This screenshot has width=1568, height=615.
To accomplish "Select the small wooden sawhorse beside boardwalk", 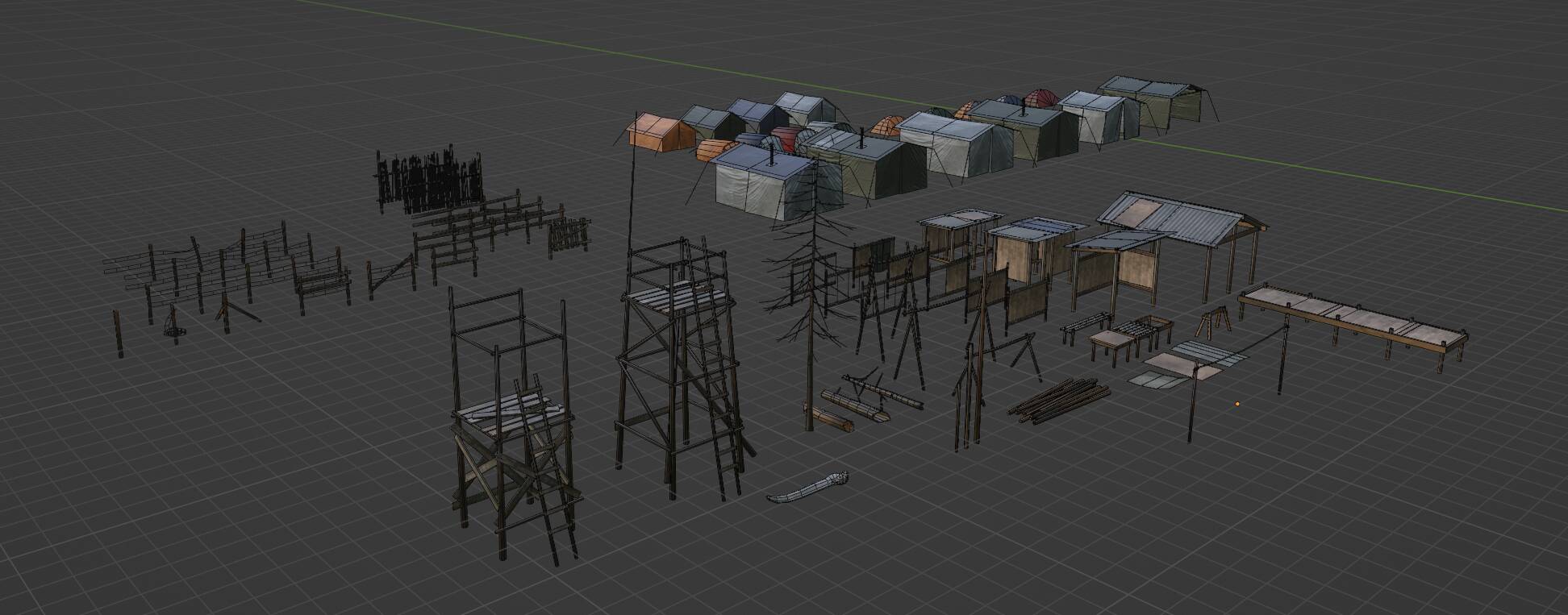I will click(x=1214, y=322).
